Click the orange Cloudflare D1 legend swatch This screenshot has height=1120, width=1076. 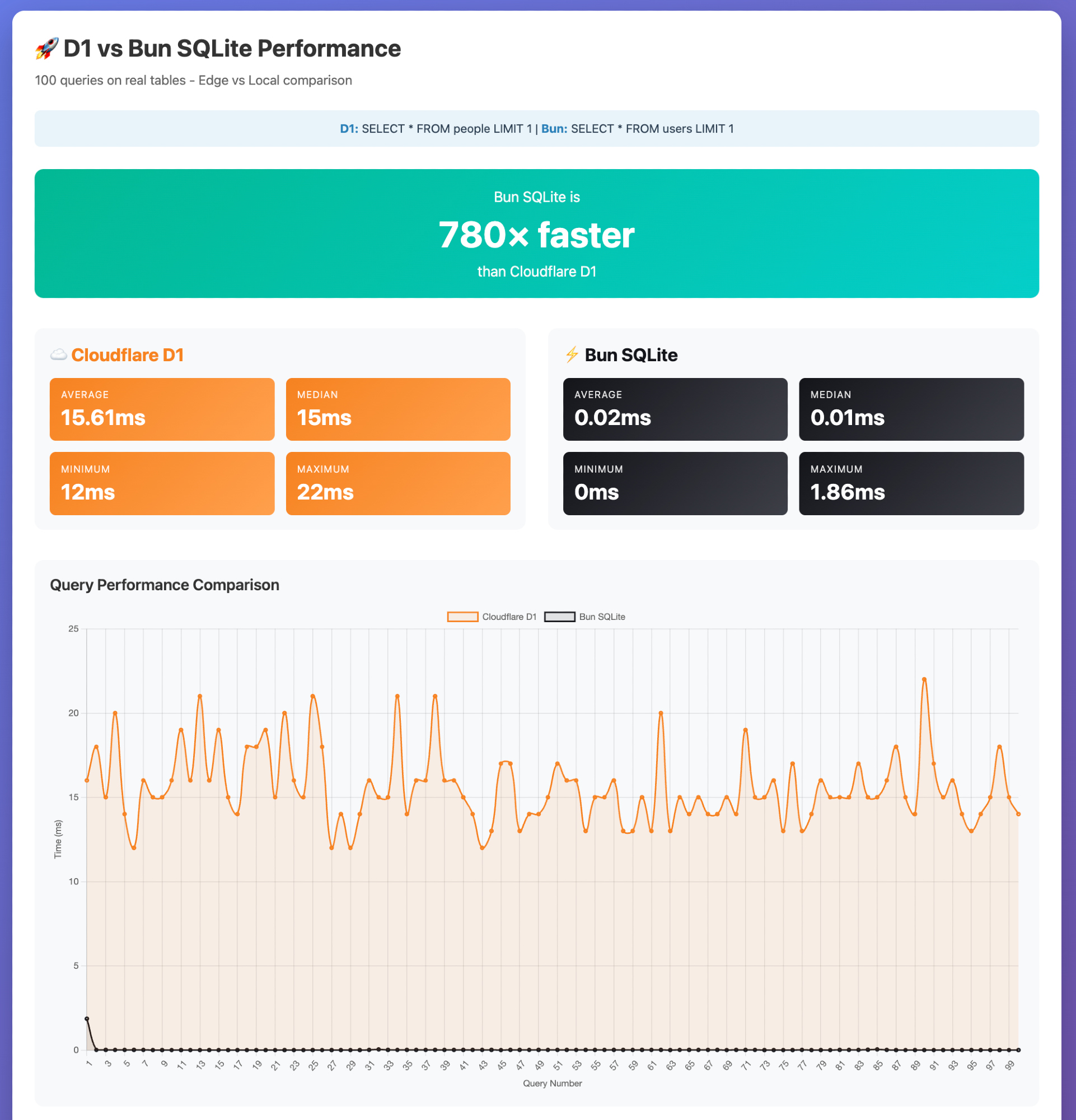[462, 617]
